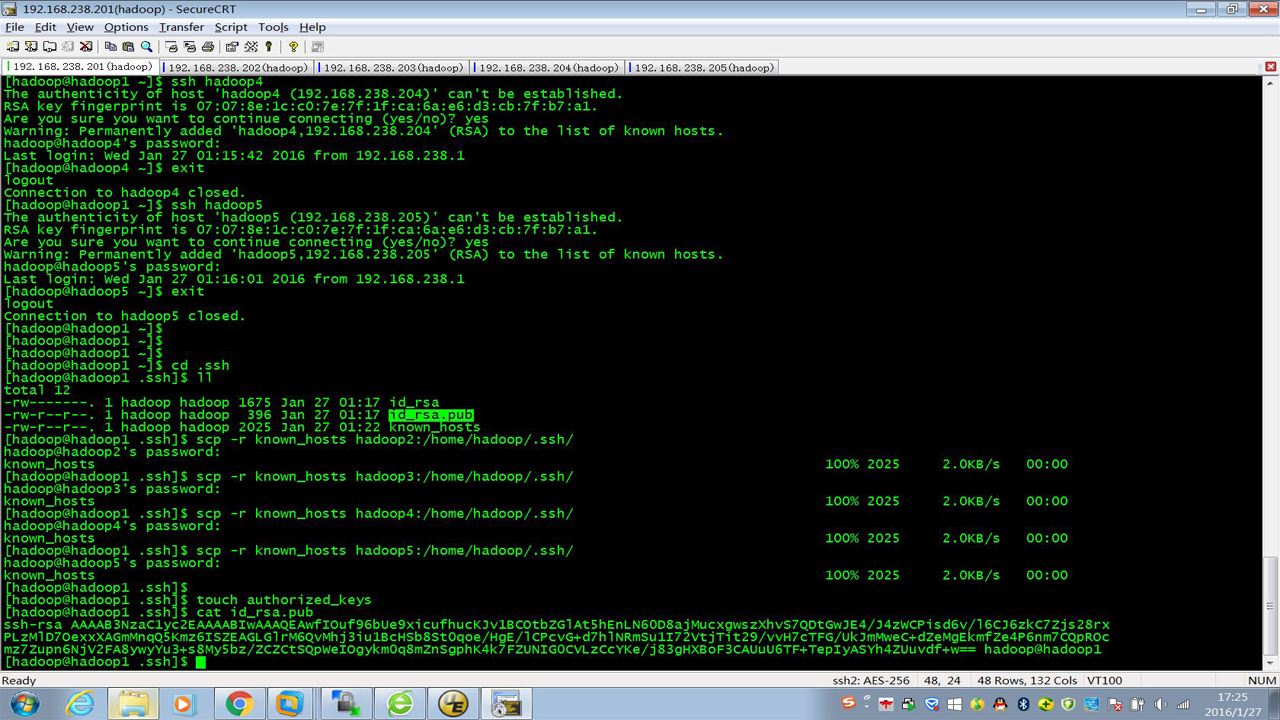Open Global Options toolbar icon
This screenshot has height=720, width=1280.
click(251, 46)
